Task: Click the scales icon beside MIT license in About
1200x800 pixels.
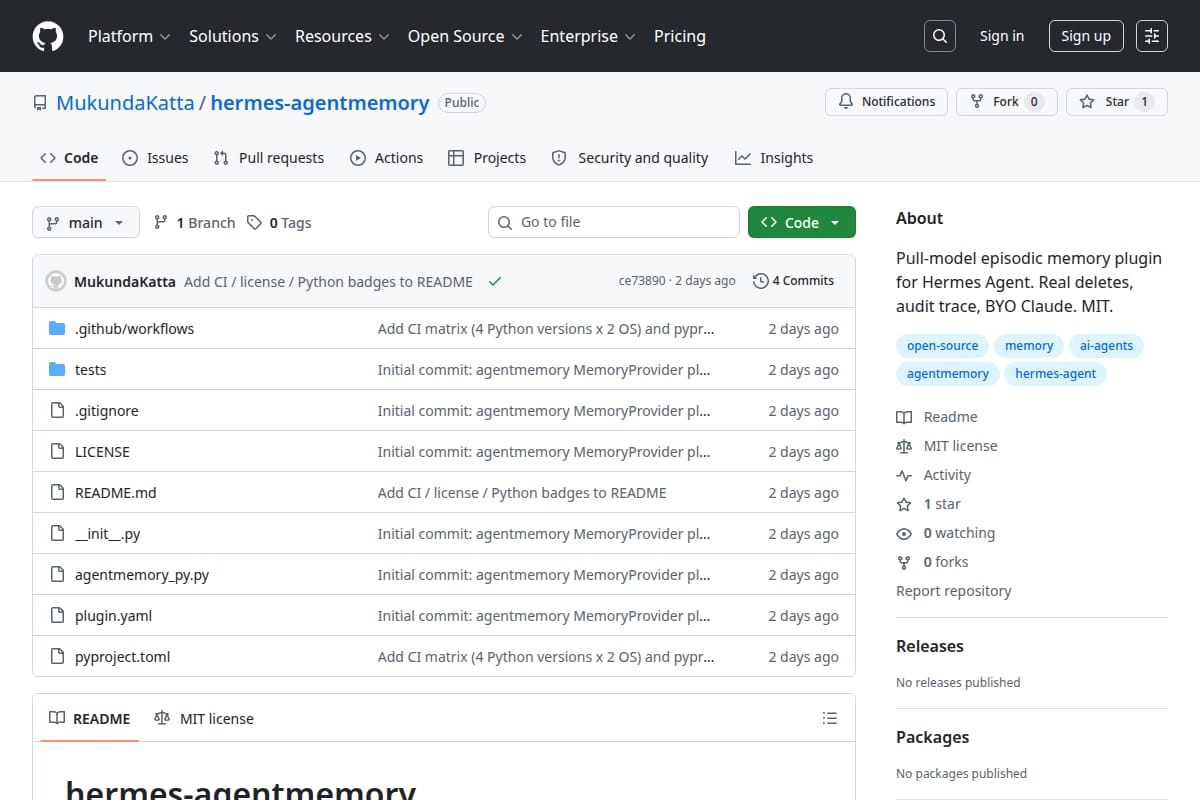Action: [x=904, y=446]
